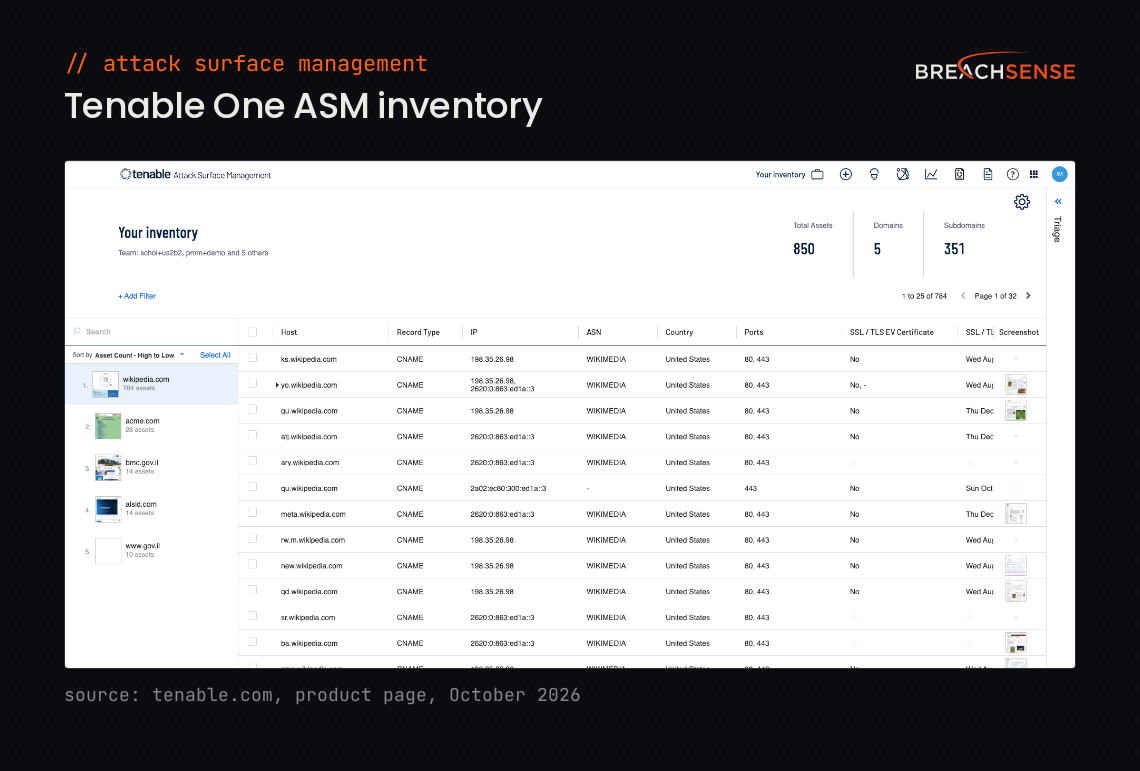Select alsid.com in the domain list
Image resolution: width=1140 pixels, height=771 pixels.
[152, 508]
